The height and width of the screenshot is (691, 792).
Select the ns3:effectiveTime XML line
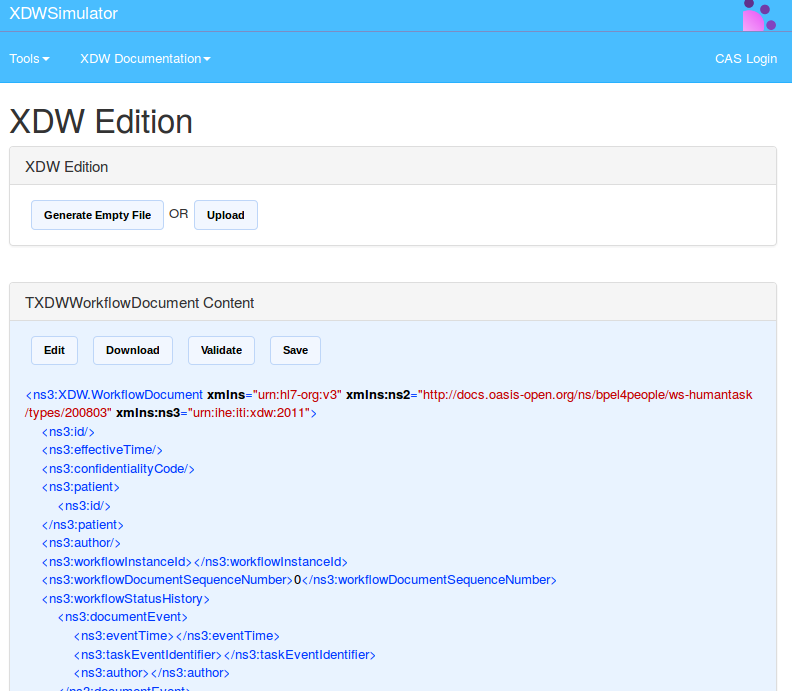pyautogui.click(x=102, y=450)
